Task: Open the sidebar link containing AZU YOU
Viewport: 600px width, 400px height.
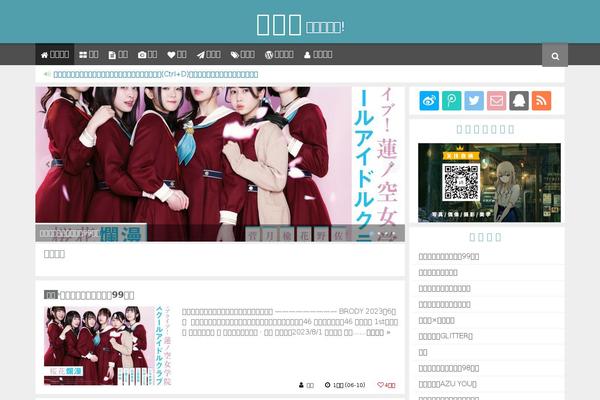Action: 448,384
